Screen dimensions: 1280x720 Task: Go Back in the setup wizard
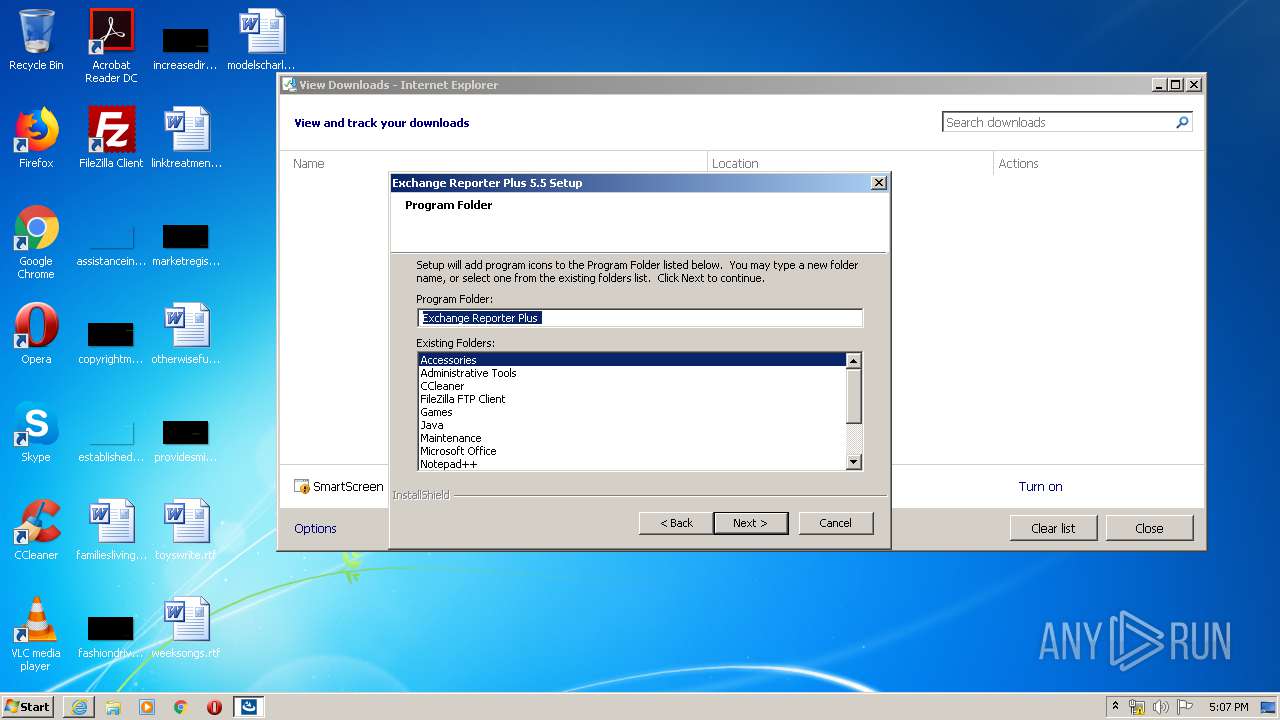tap(676, 523)
